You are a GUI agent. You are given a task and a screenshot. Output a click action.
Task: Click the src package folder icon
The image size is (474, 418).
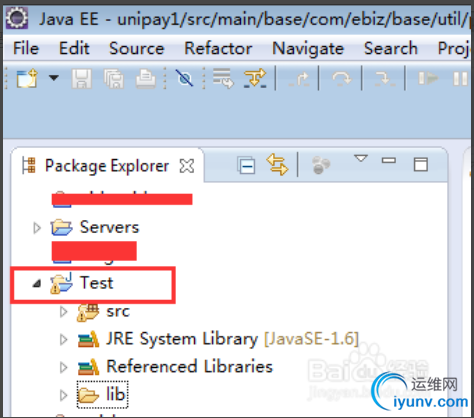pos(88,313)
